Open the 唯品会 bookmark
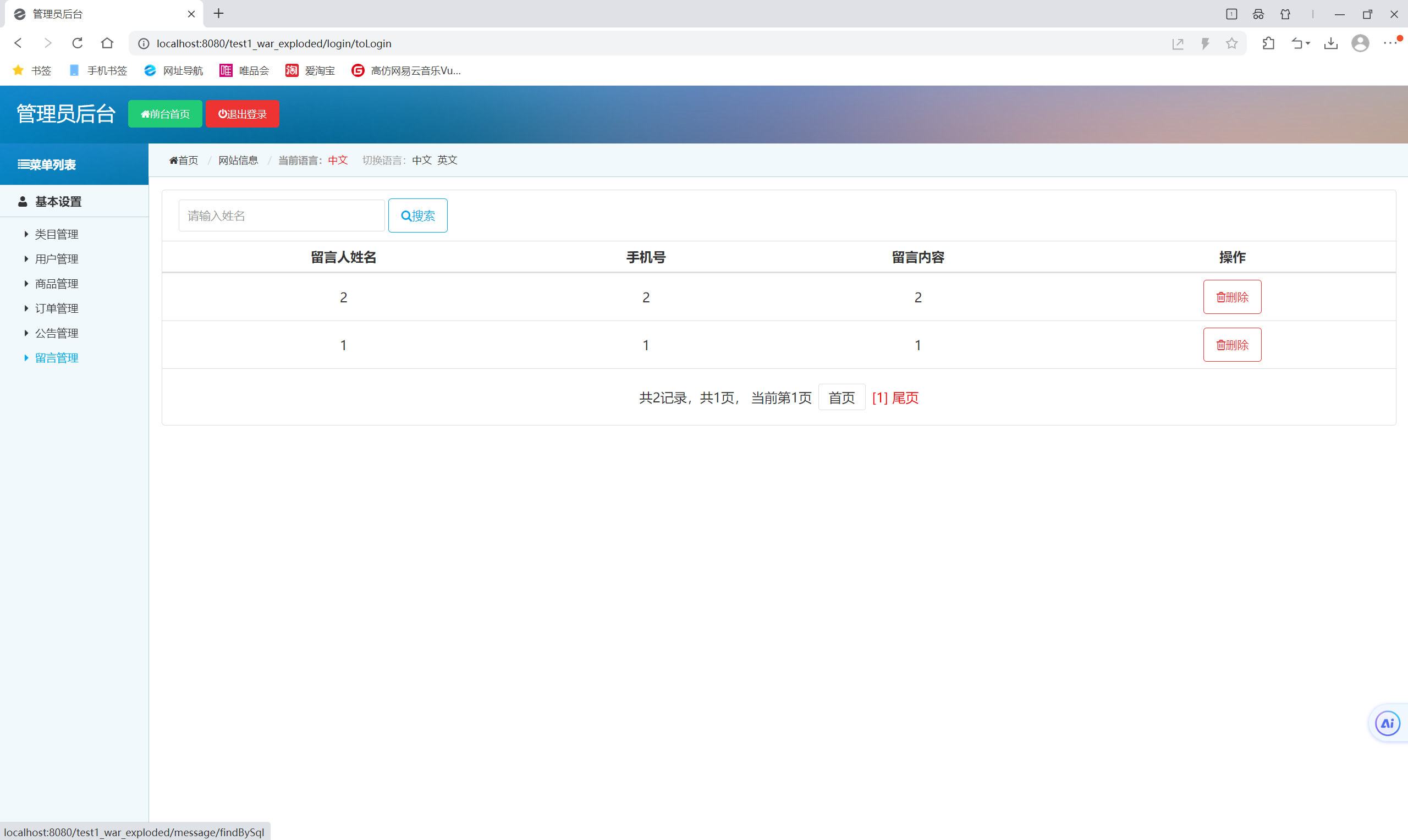Screen dimensions: 1408x840 coord(245,70)
